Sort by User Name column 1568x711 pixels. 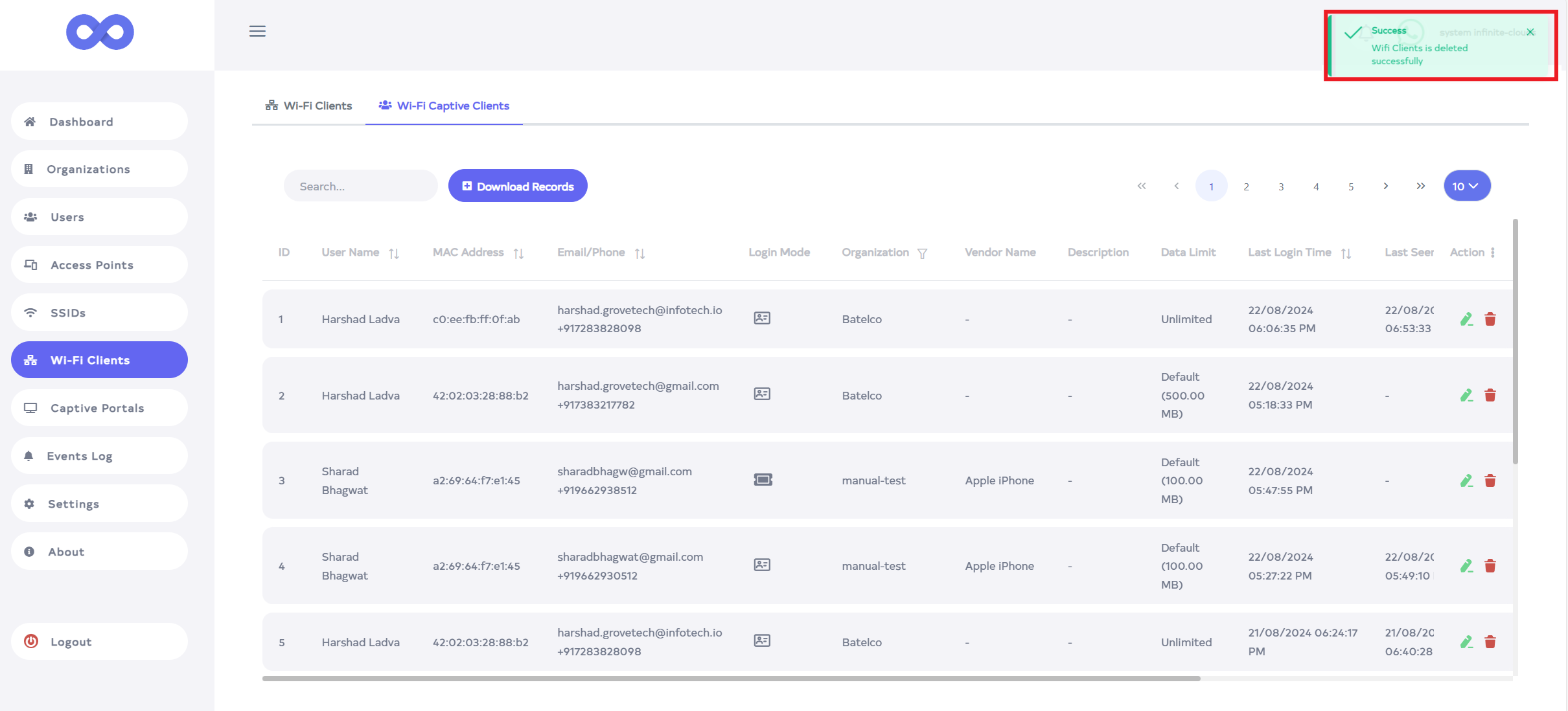394,254
